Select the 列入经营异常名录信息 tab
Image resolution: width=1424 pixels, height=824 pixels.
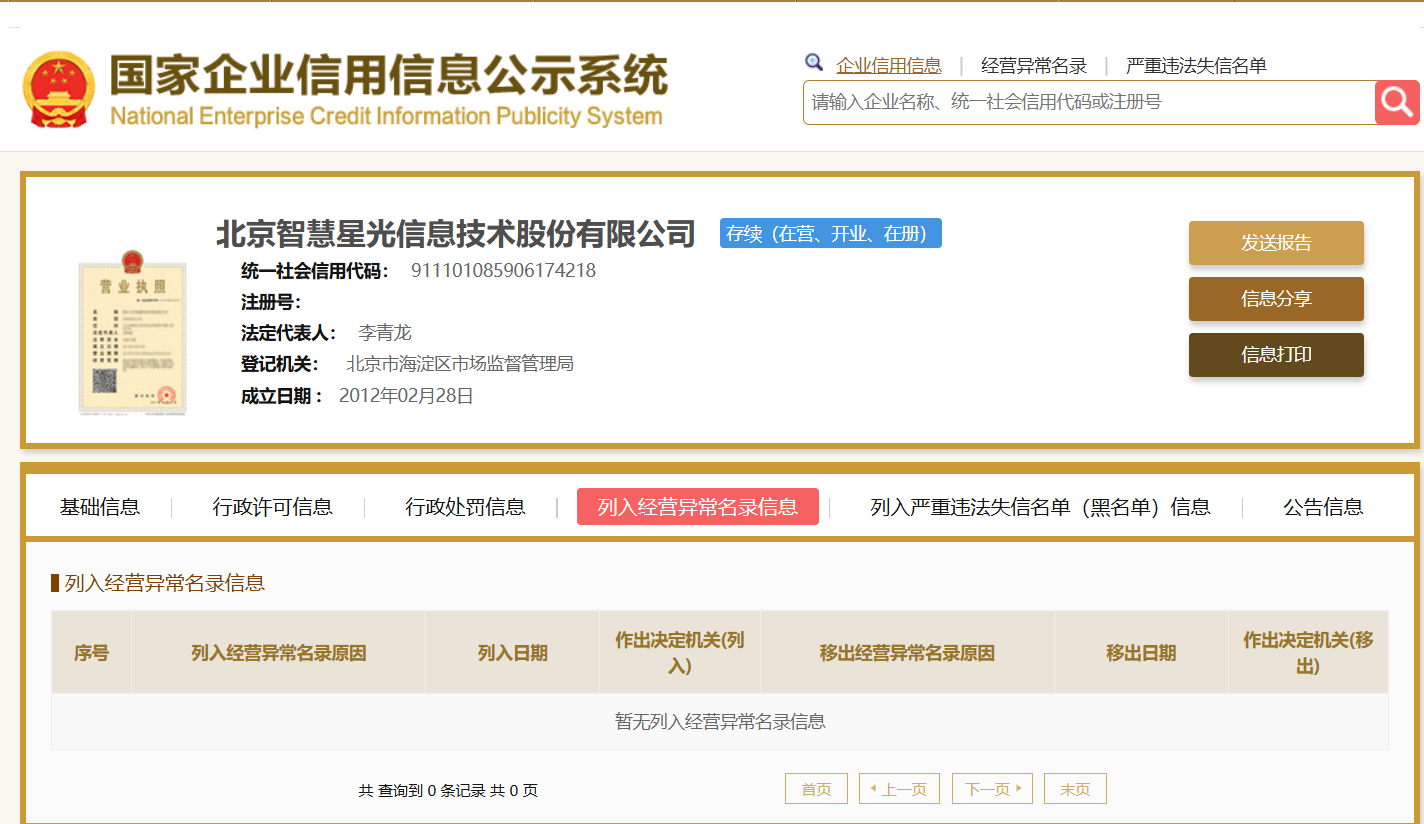pos(697,507)
